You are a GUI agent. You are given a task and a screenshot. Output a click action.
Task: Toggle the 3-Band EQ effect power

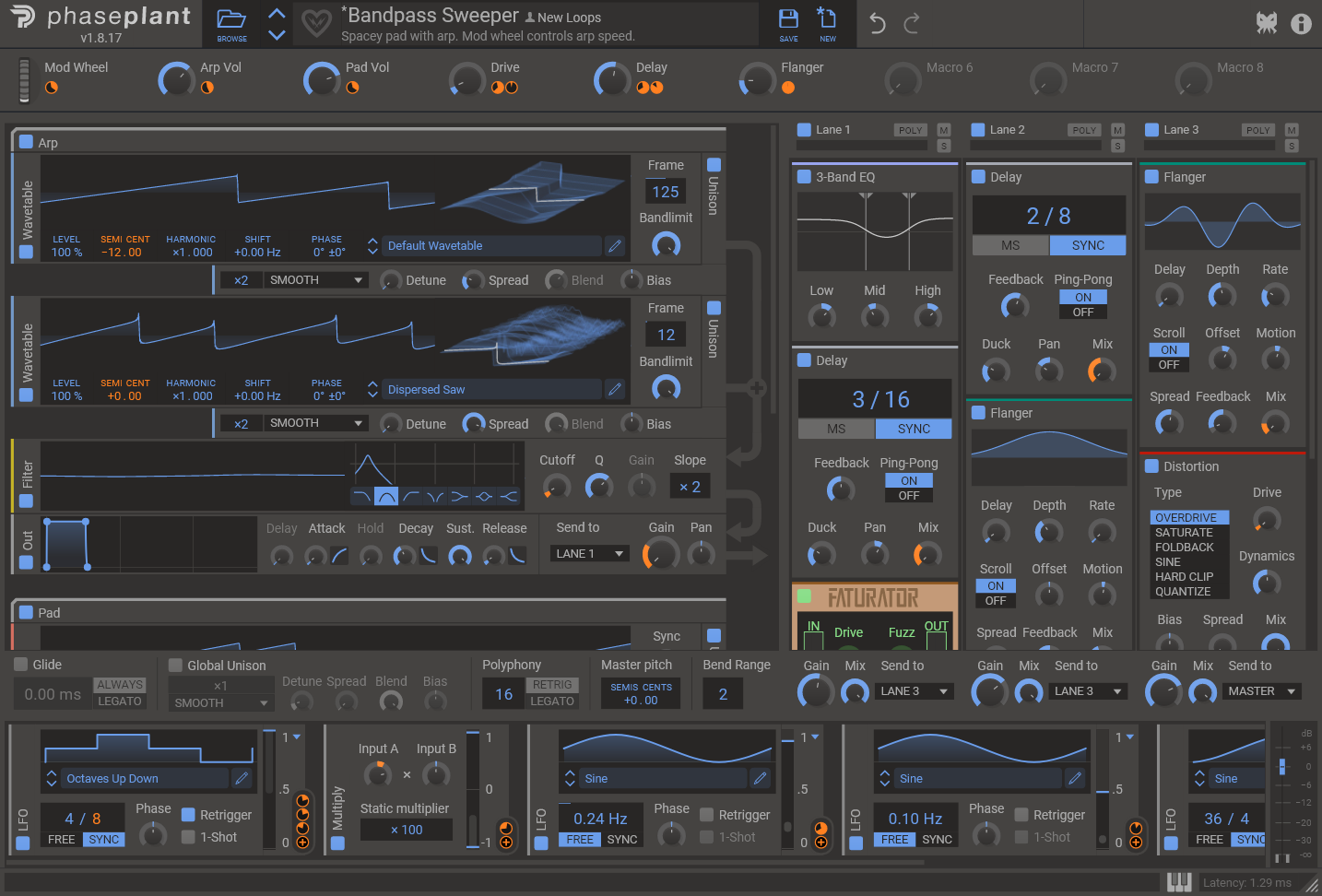[804, 177]
